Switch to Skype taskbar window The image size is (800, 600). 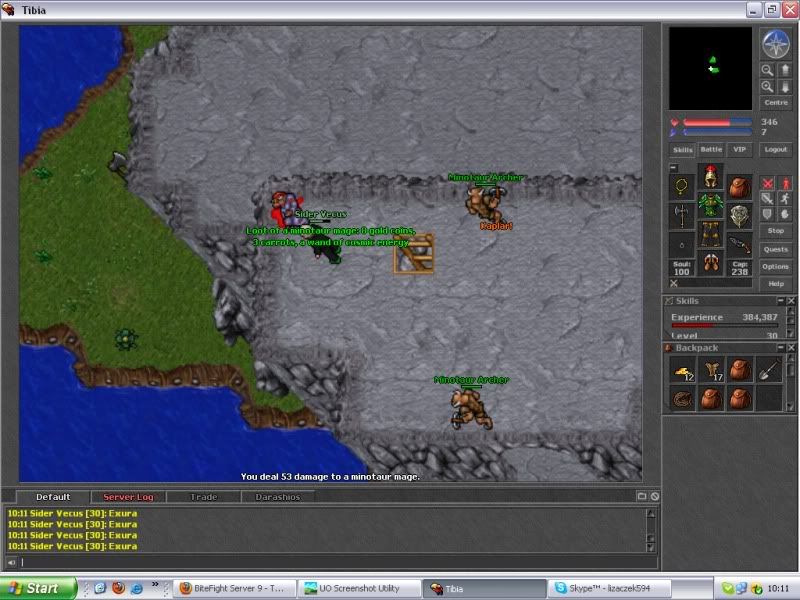click(609, 588)
